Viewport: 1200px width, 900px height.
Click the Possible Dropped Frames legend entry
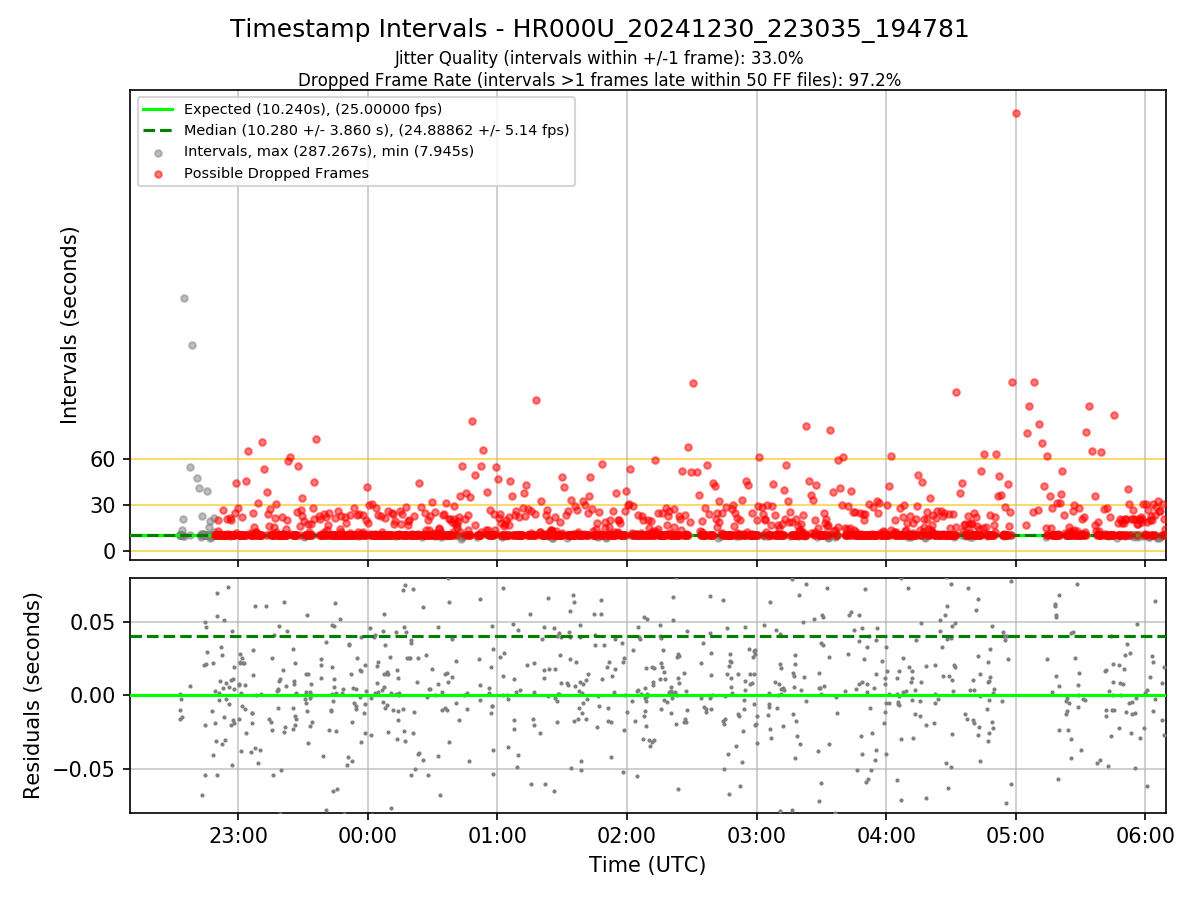click(x=261, y=173)
